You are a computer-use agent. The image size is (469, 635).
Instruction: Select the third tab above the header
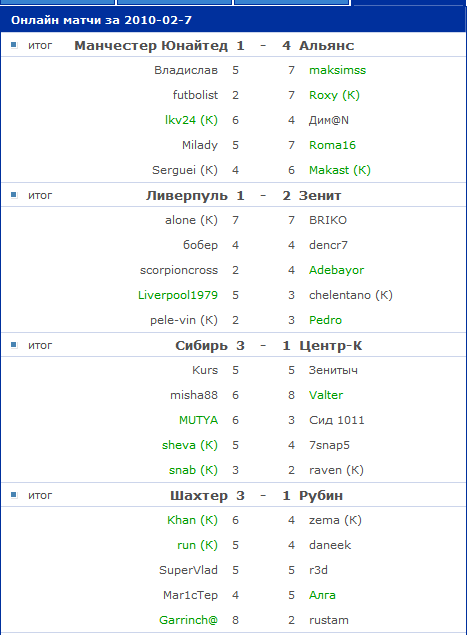click(x=292, y=2)
